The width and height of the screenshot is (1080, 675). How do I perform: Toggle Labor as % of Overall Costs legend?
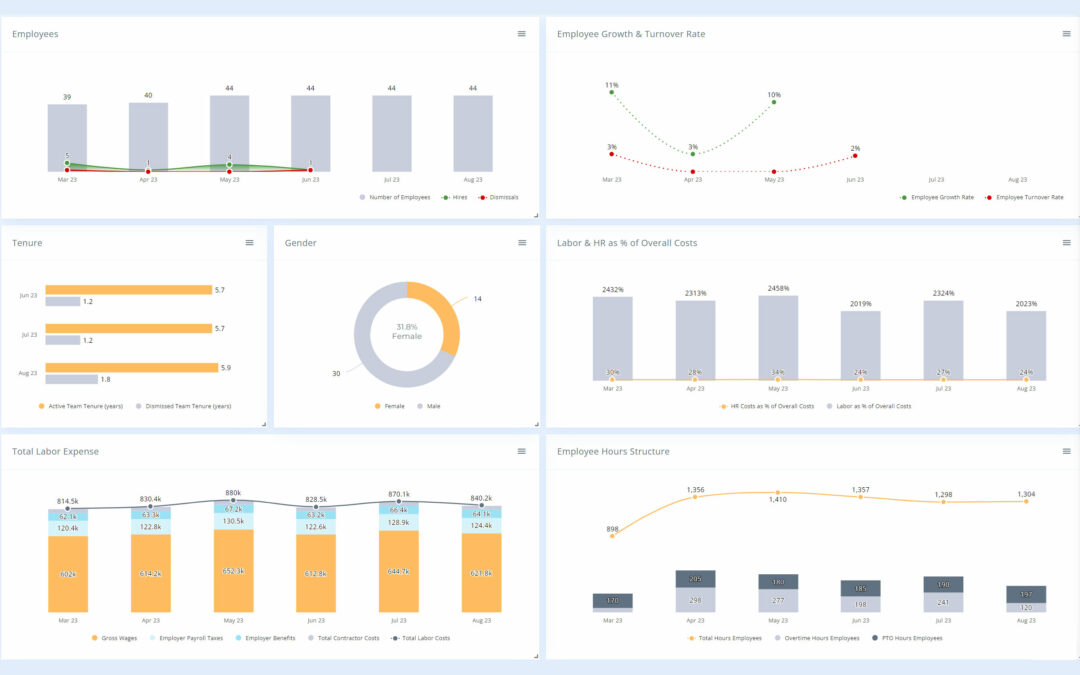[869, 406]
